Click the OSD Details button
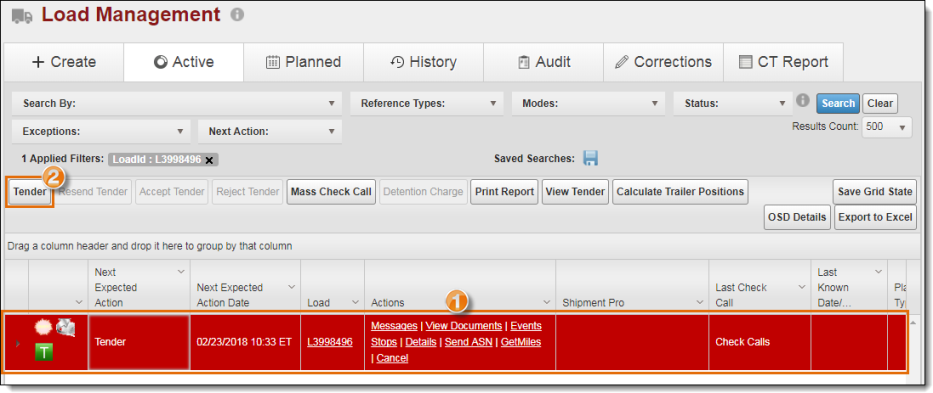Image resolution: width=933 pixels, height=393 pixels. tap(797, 217)
